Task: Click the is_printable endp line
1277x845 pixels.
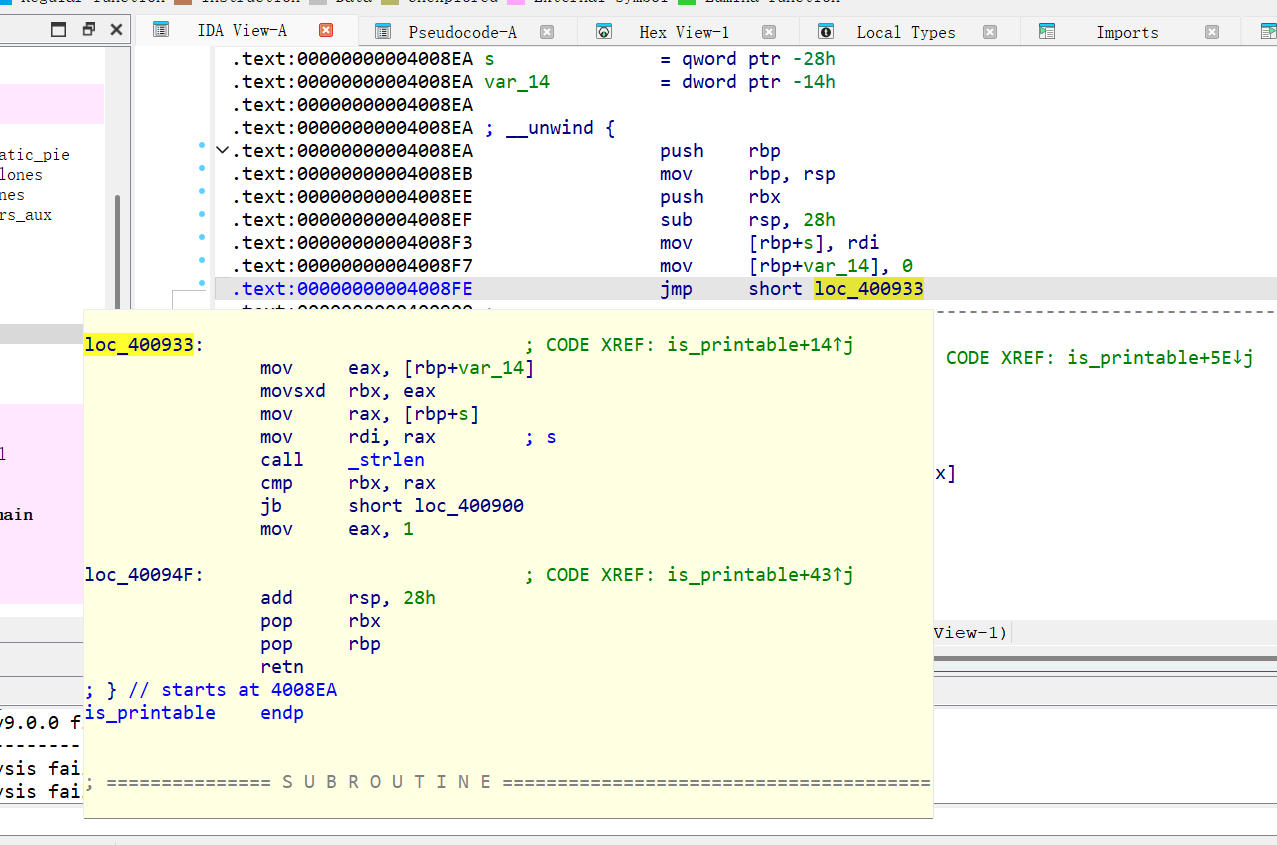Action: (194, 713)
